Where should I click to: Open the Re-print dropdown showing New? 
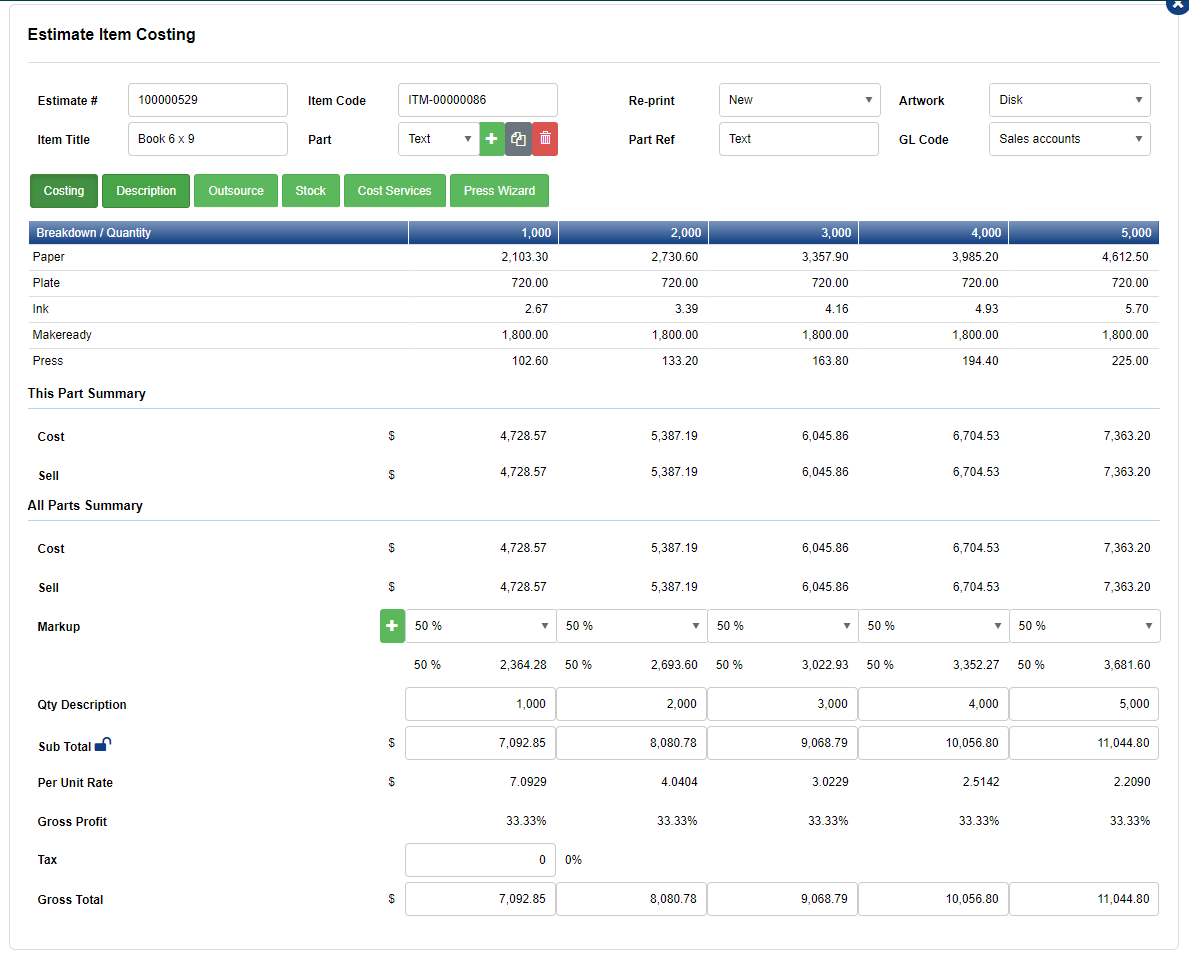[798, 100]
